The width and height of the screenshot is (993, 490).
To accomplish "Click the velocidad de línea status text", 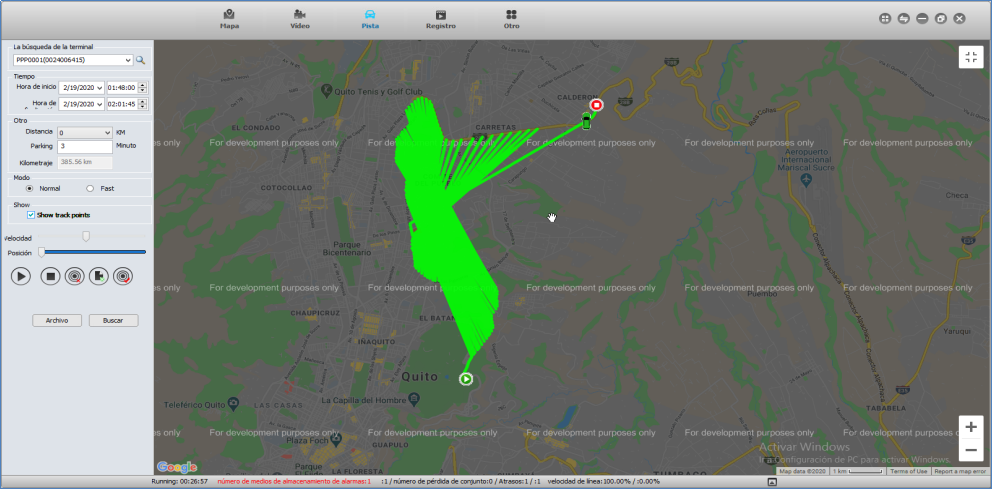I will pos(604,482).
